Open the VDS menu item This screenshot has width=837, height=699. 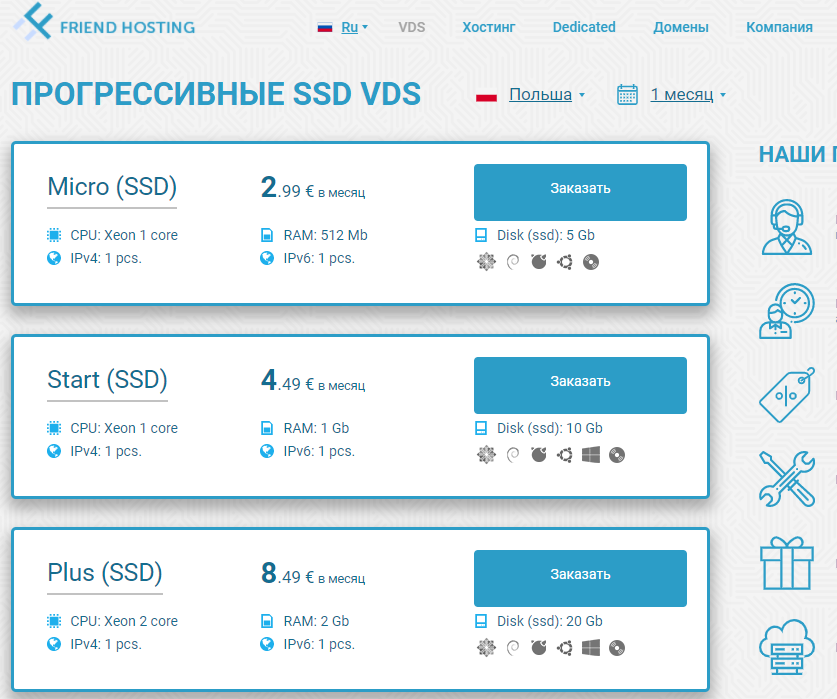pyautogui.click(x=412, y=27)
